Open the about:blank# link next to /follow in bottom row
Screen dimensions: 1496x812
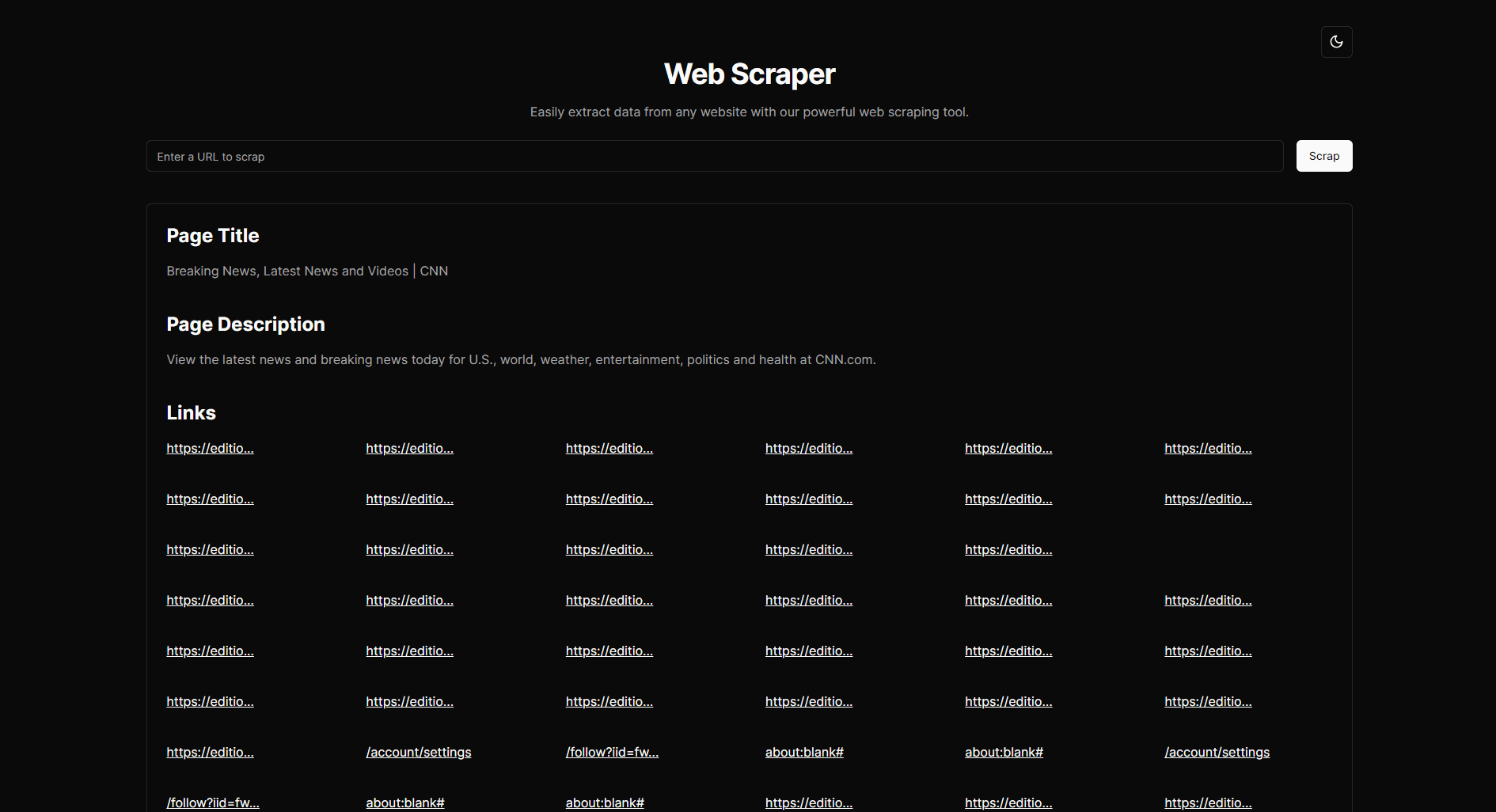404,803
